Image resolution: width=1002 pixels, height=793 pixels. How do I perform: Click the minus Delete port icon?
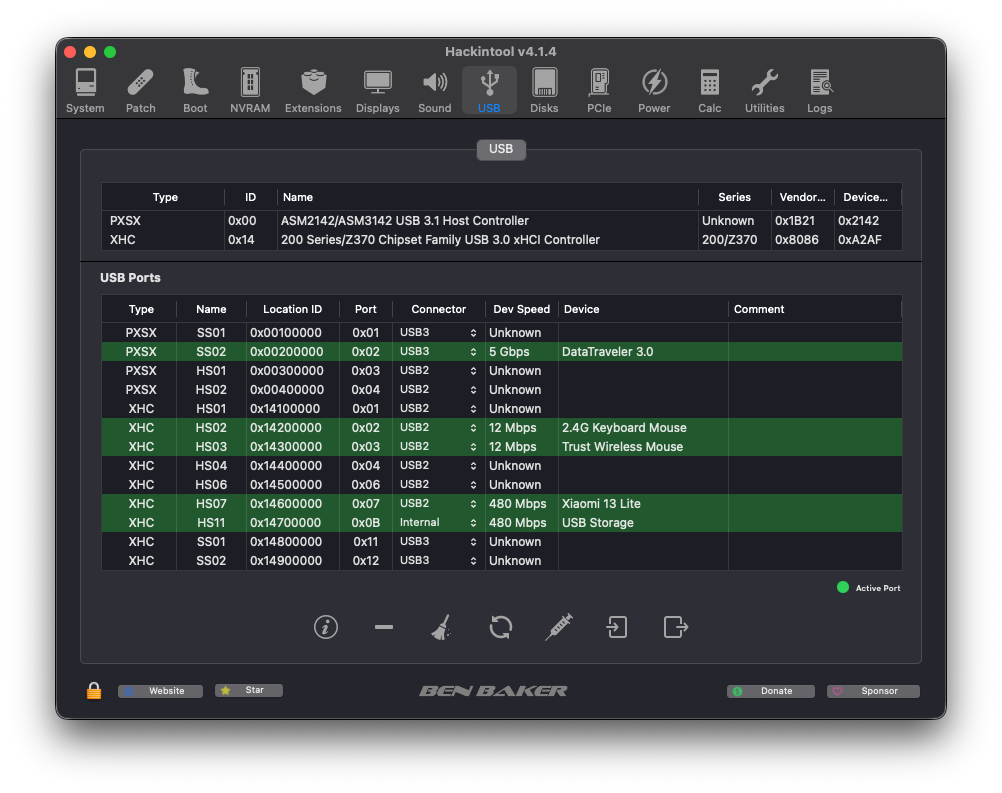(383, 627)
